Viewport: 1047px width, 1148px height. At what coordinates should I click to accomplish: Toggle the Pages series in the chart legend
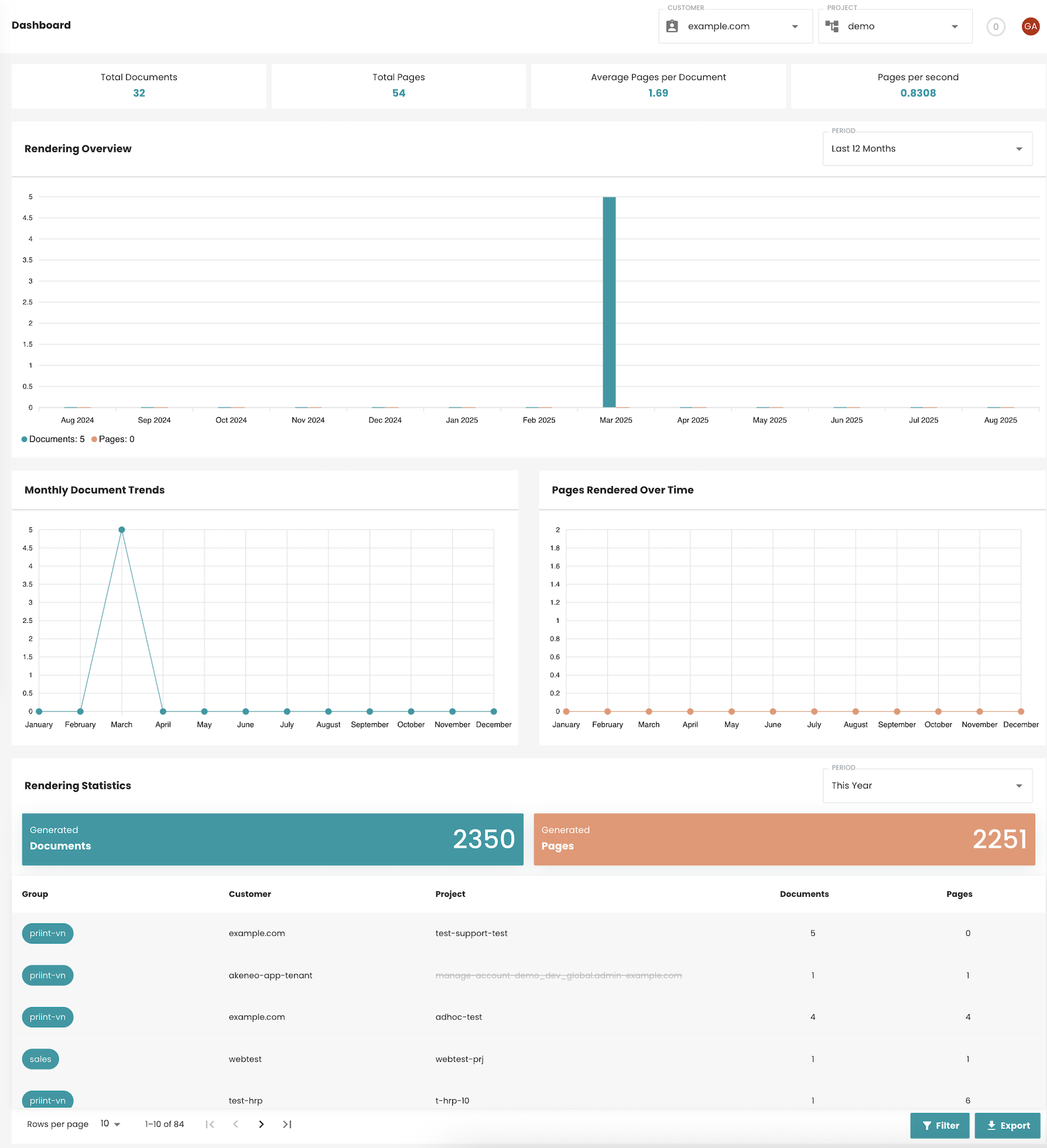[113, 439]
